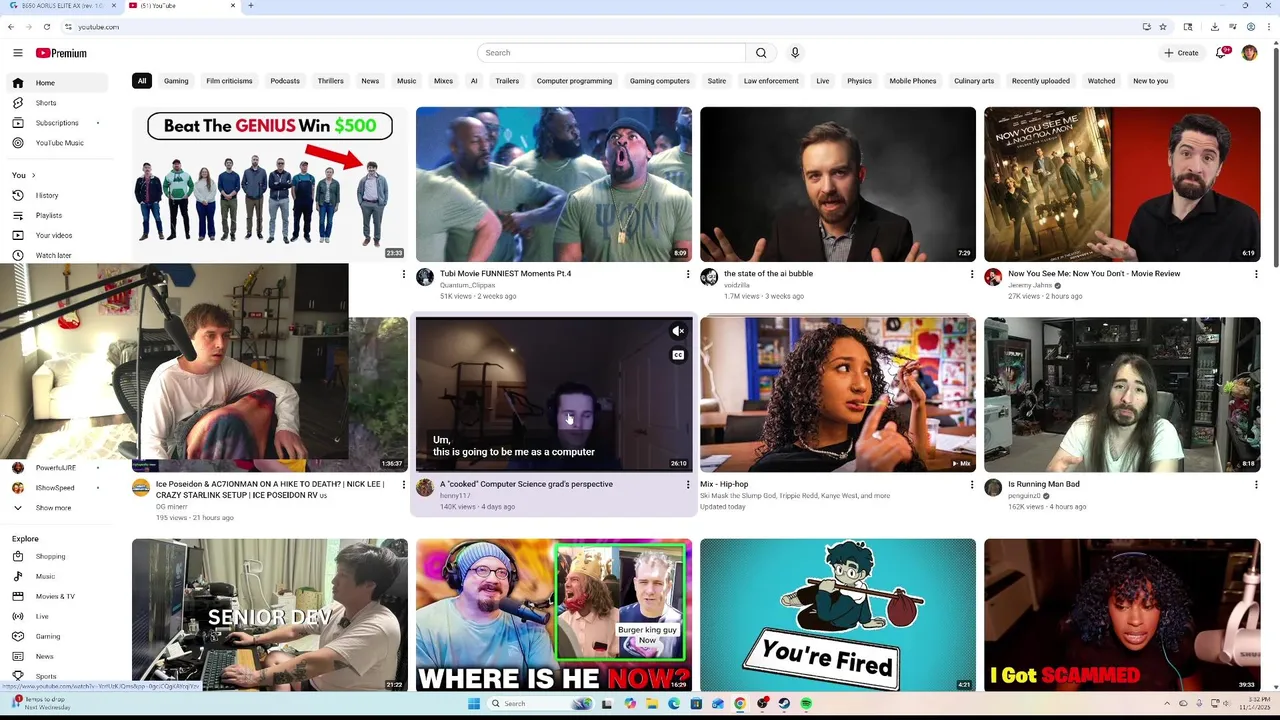The image size is (1280, 720).
Task: Select the Recently uploaded filter chip
Action: pos(1040,81)
